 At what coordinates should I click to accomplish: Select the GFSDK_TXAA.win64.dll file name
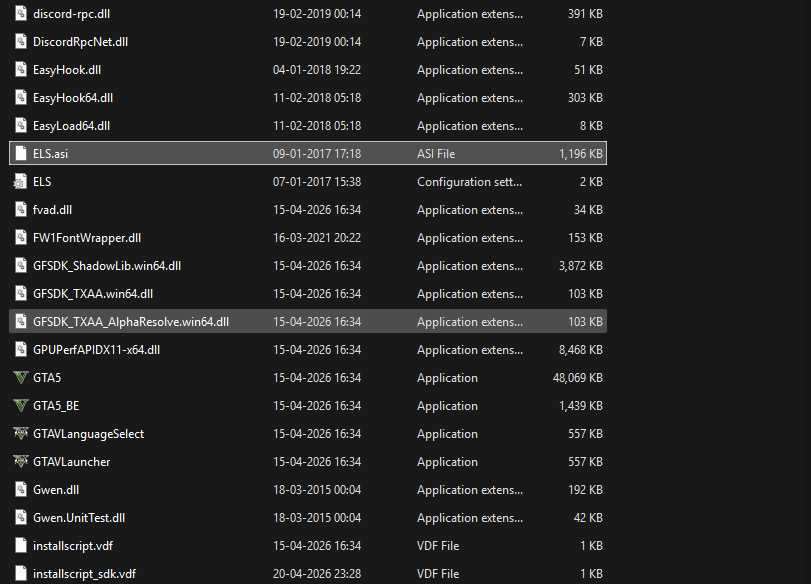tap(93, 294)
